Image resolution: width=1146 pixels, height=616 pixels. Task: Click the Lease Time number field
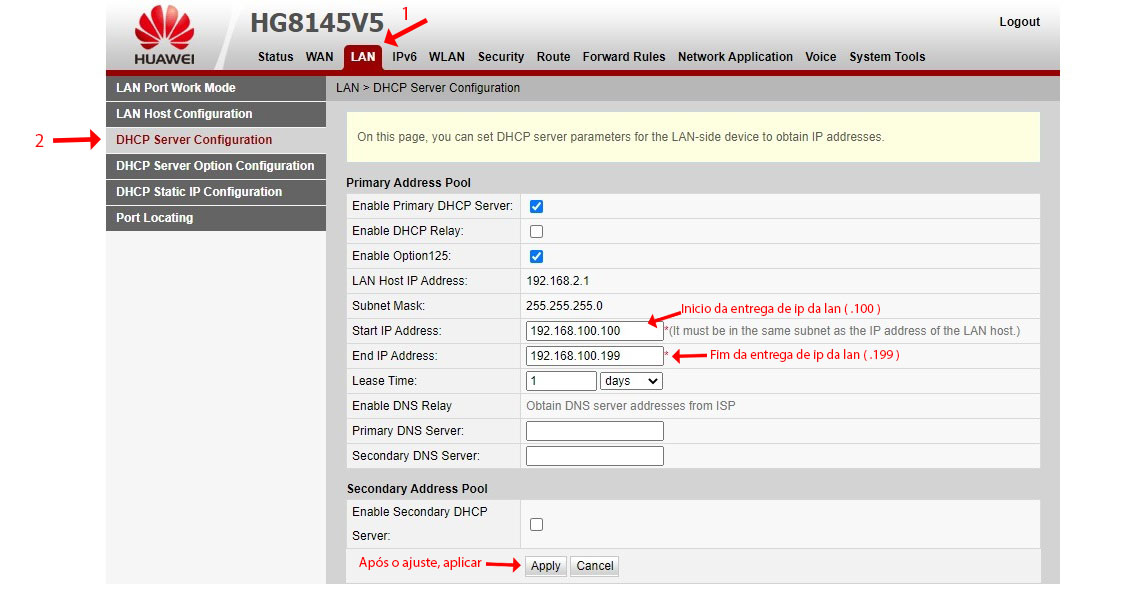[560, 381]
